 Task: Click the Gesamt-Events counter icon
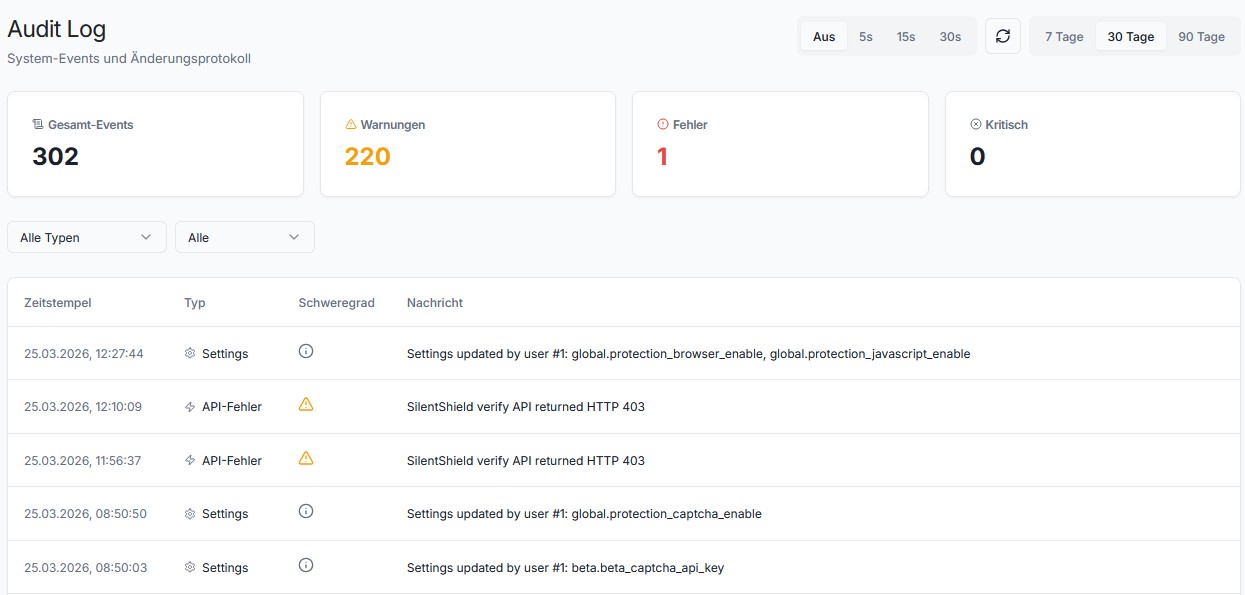(x=38, y=124)
